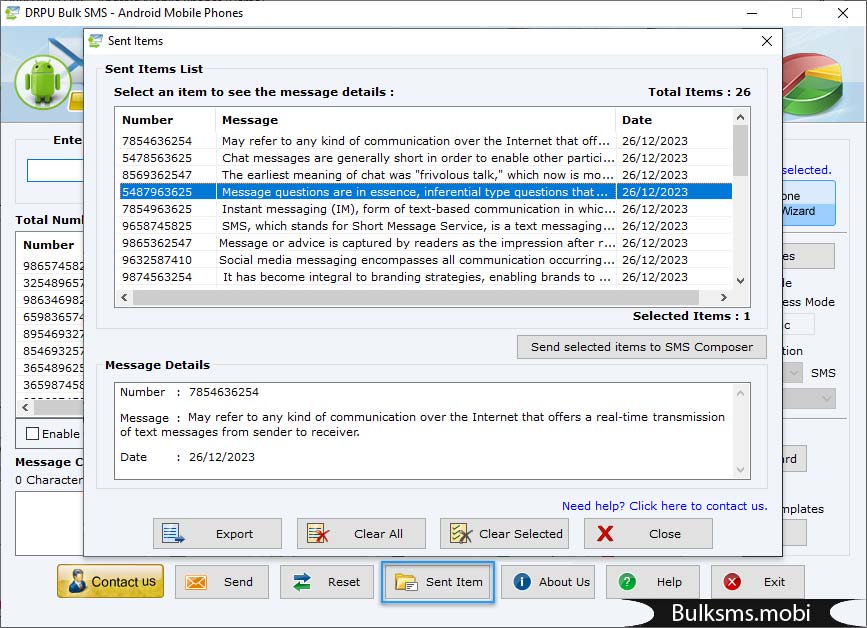Click message 'Social media messaging encompasses' cell
The image size is (867, 628).
[x=416, y=260]
